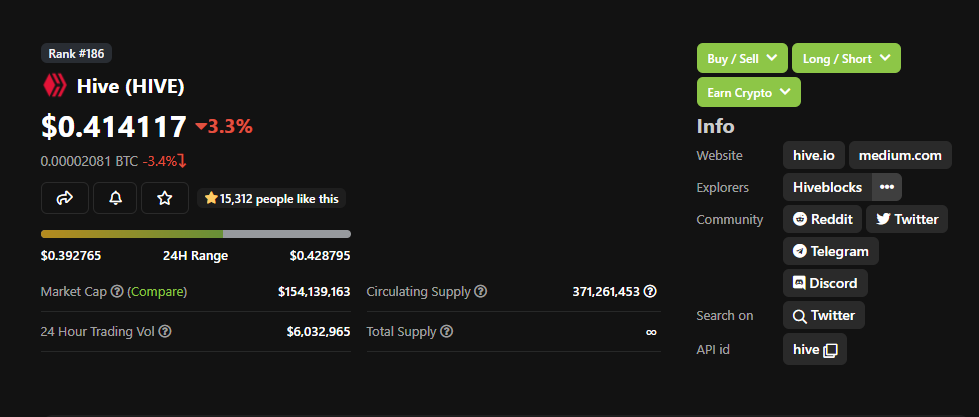
Task: Click the Market Cap help question icon
Action: coord(117,292)
